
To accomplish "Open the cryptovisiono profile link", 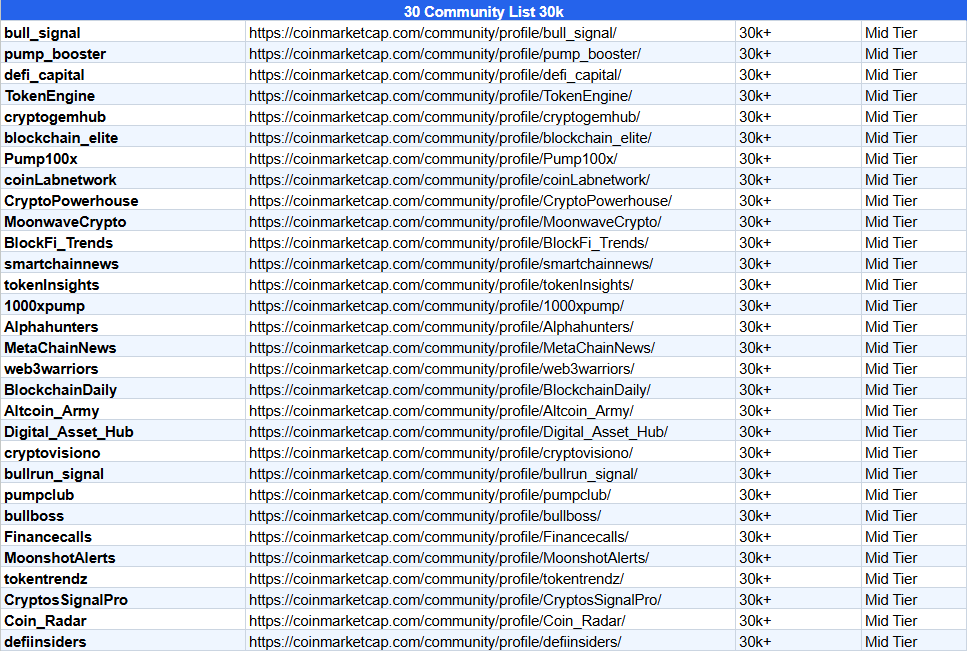I will click(441, 453).
